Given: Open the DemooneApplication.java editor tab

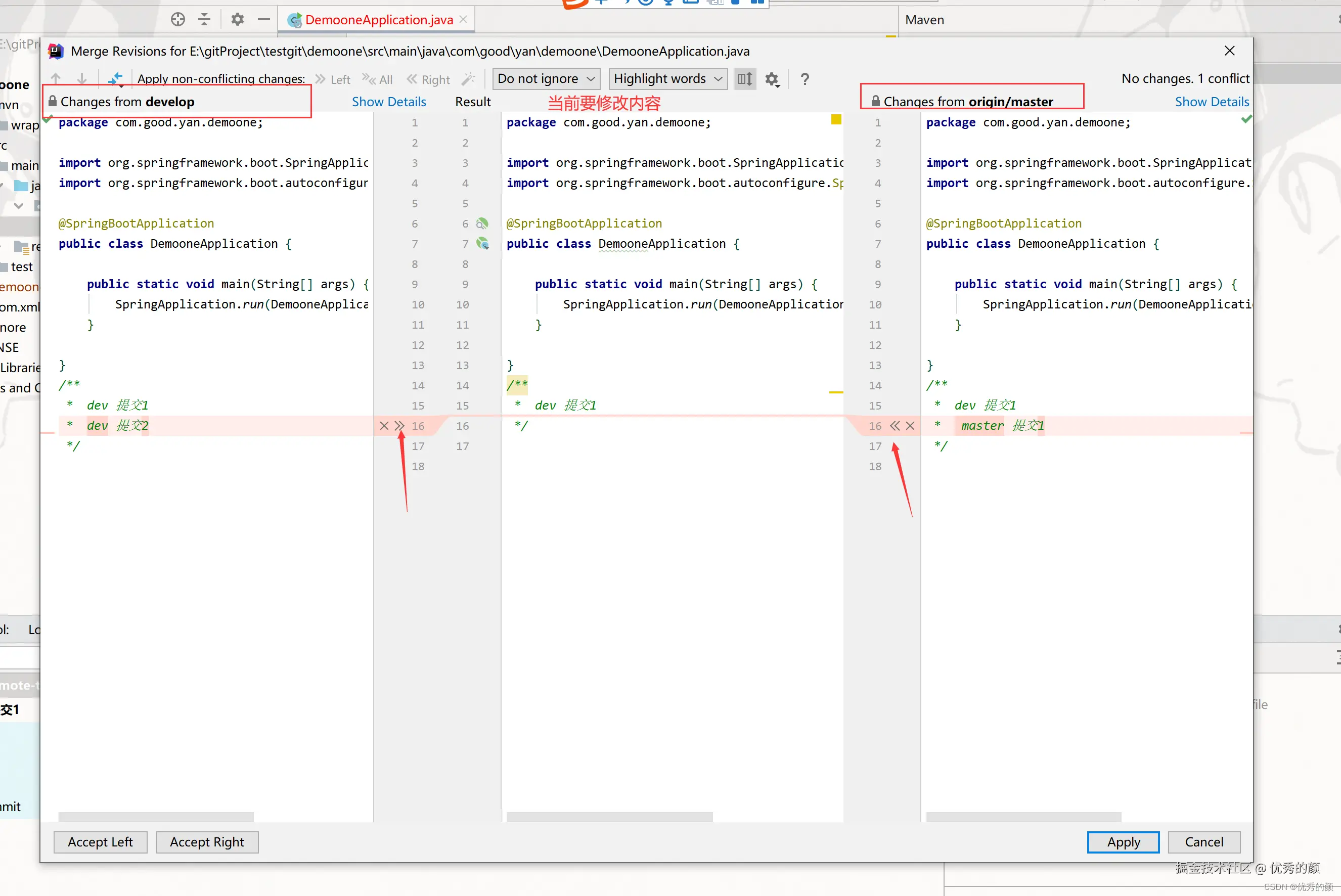Looking at the screenshot, I should 378,20.
